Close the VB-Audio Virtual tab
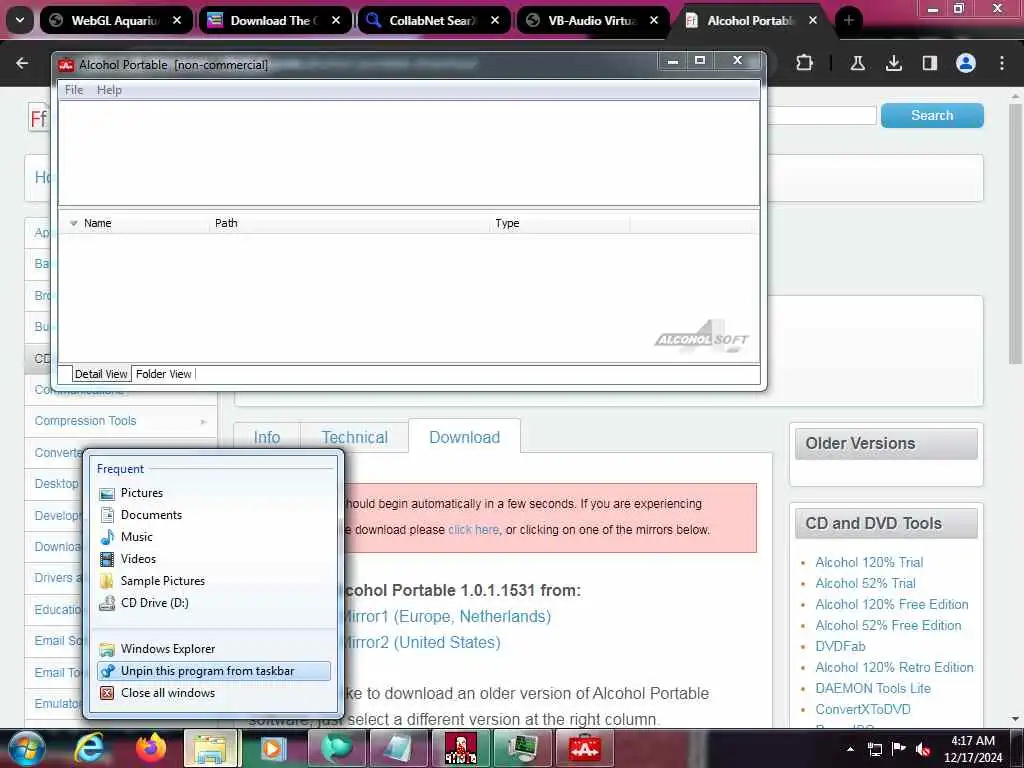 [654, 20]
